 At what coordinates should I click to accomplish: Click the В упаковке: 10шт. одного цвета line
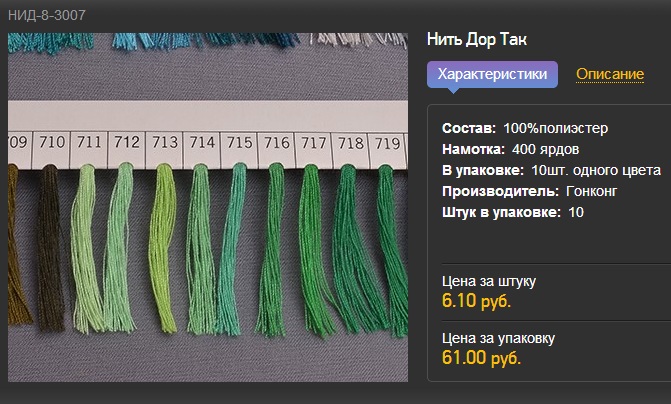click(551, 170)
